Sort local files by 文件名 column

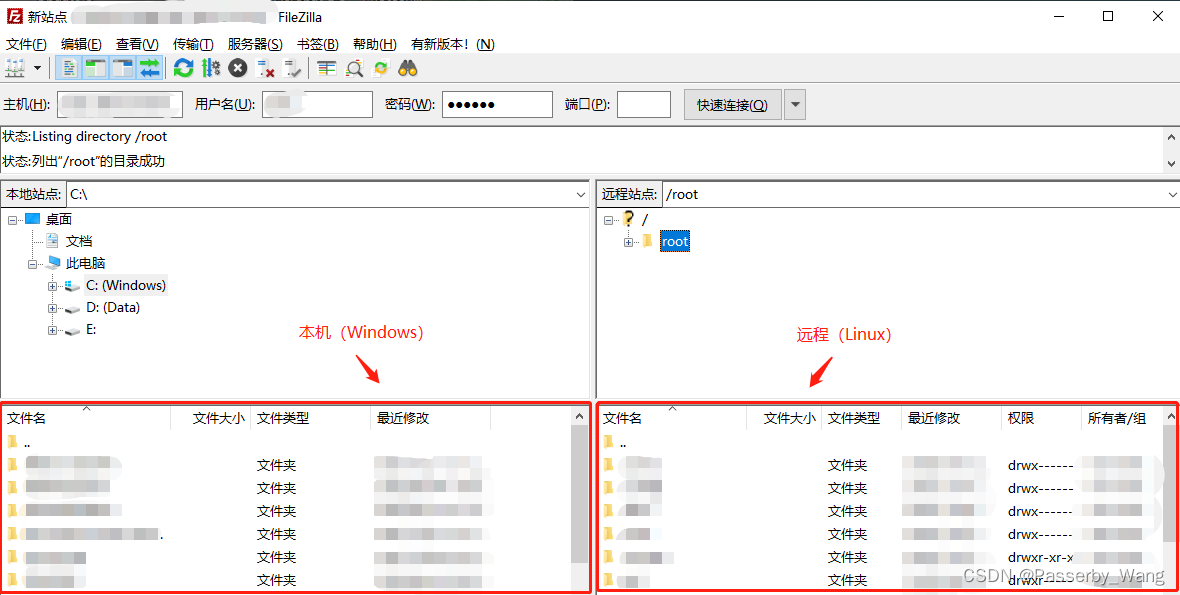point(87,418)
